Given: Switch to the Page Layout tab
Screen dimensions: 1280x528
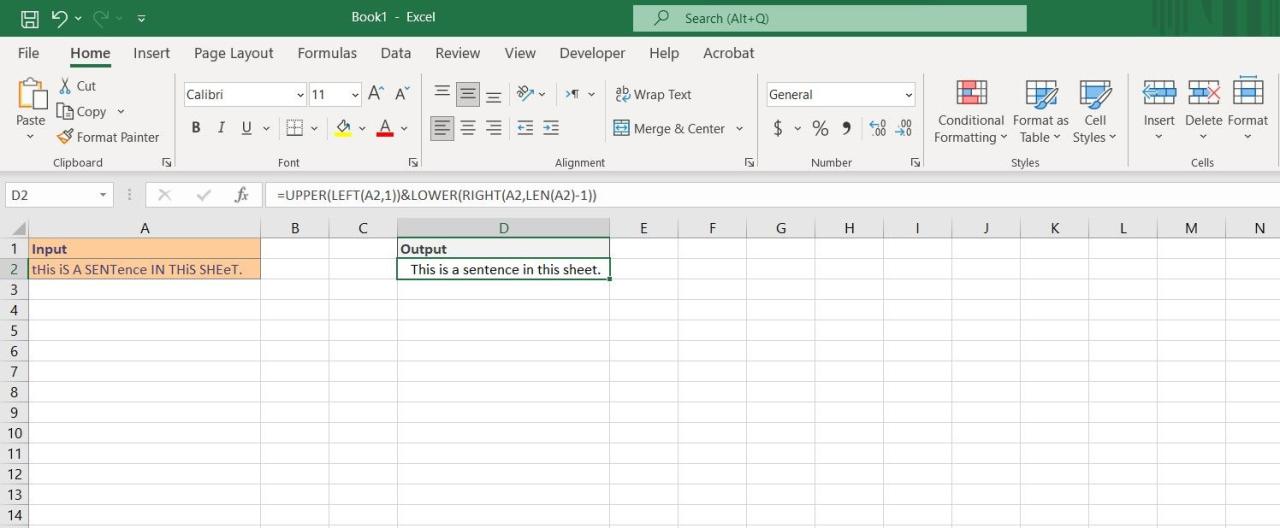Looking at the screenshot, I should pos(234,53).
